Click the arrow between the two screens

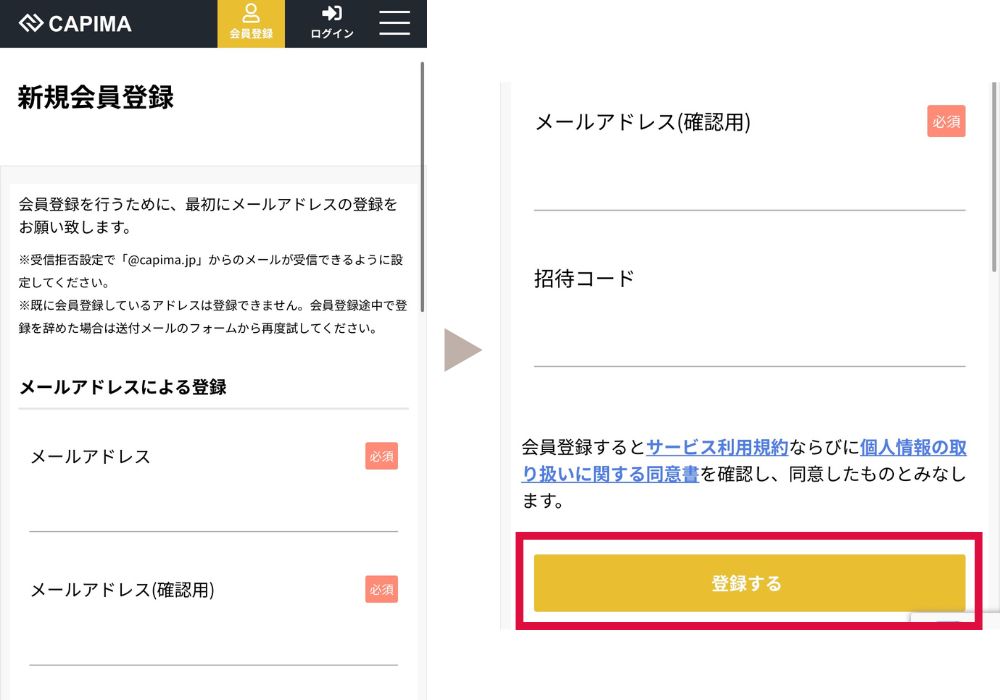[x=462, y=350]
